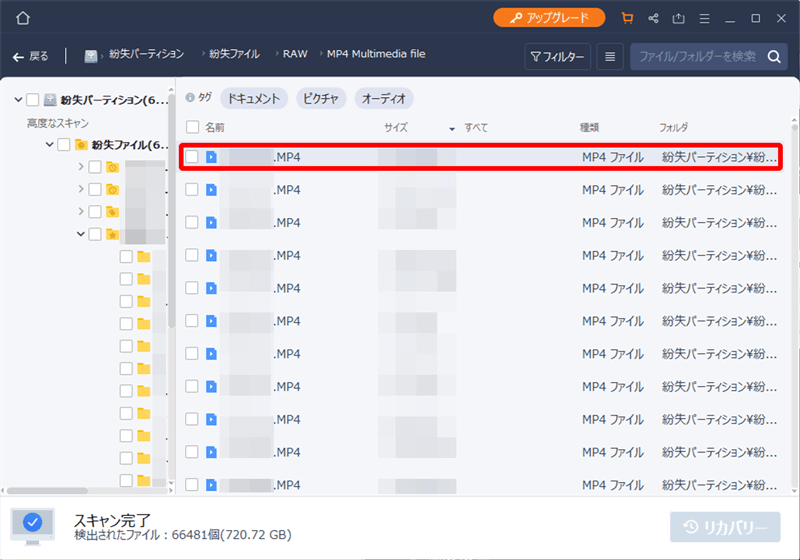800x560 pixels.
Task: Check the first .MP4 file row checkbox
Action: [x=192, y=157]
